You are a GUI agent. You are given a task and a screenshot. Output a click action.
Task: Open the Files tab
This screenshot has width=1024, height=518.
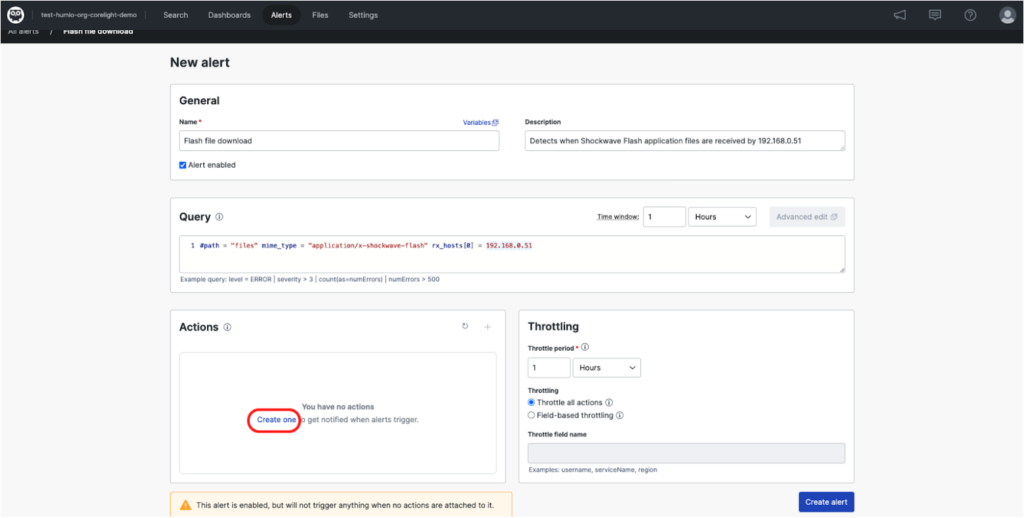click(321, 15)
